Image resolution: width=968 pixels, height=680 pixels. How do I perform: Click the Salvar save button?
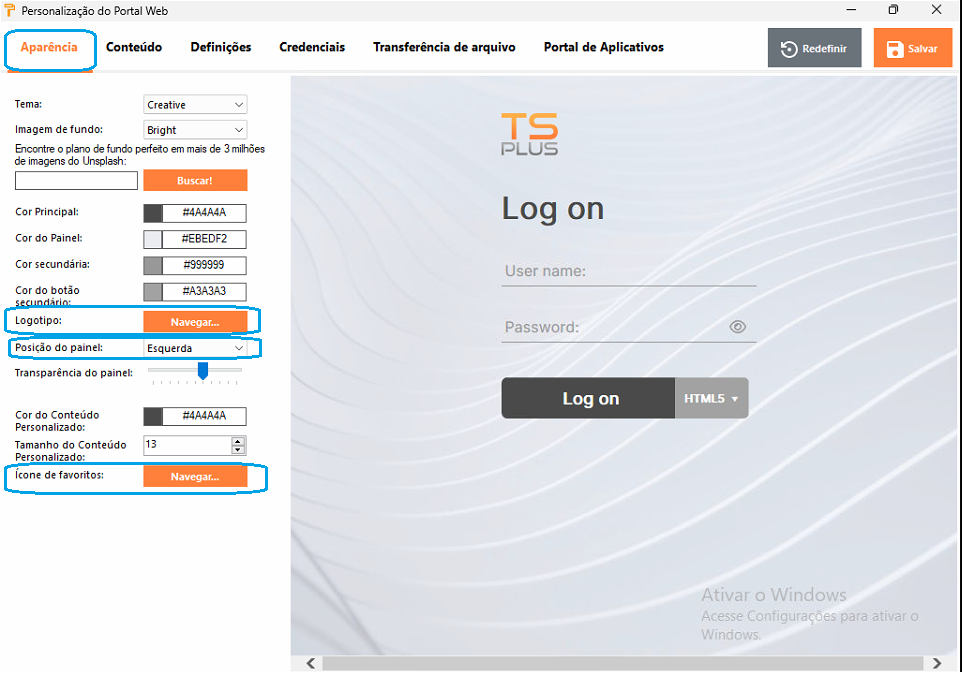pyautogui.click(x=912, y=49)
